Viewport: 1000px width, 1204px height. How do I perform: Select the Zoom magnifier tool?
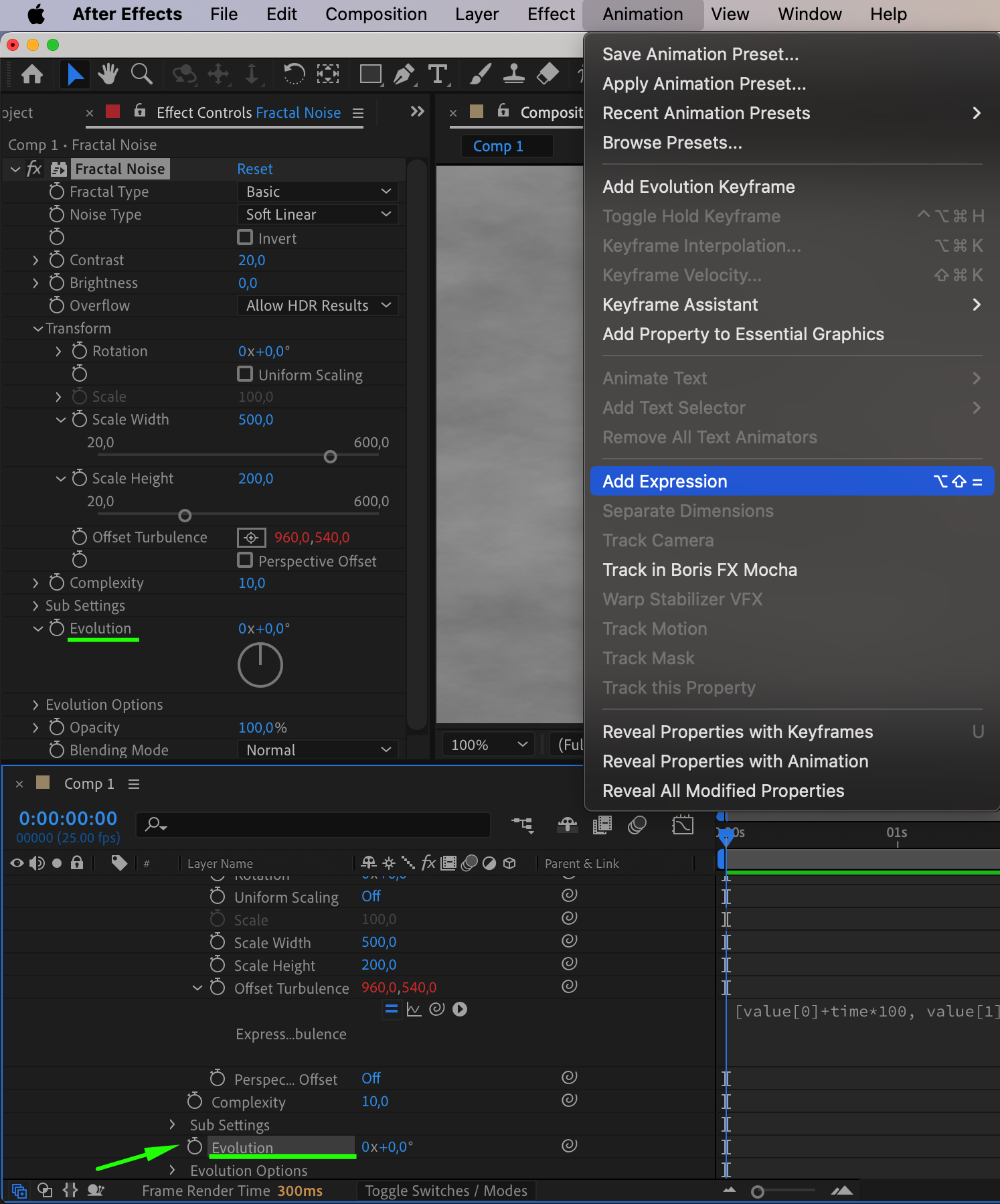point(141,74)
